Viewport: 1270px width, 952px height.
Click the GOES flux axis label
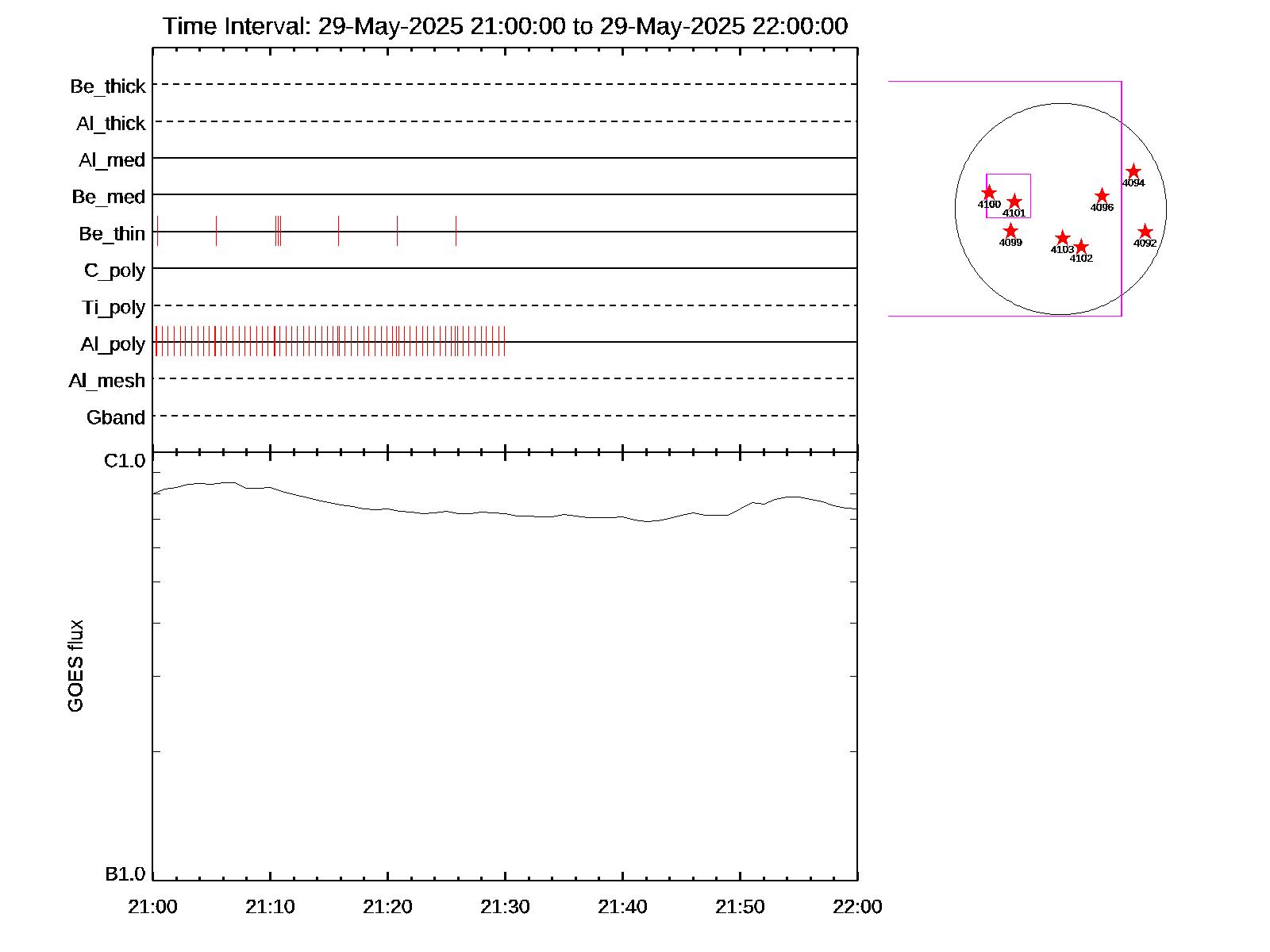coord(75,666)
